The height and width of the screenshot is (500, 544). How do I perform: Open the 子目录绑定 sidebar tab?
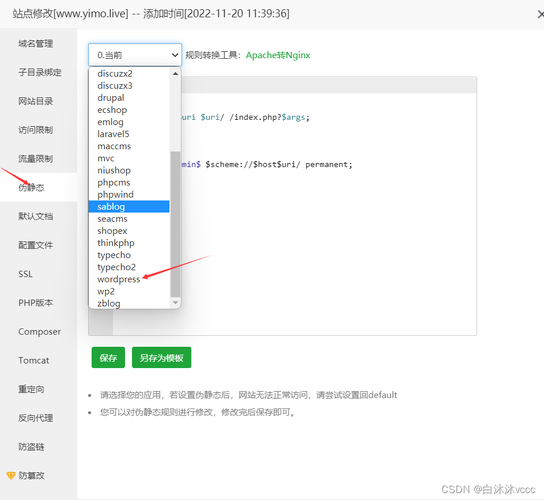(40, 72)
